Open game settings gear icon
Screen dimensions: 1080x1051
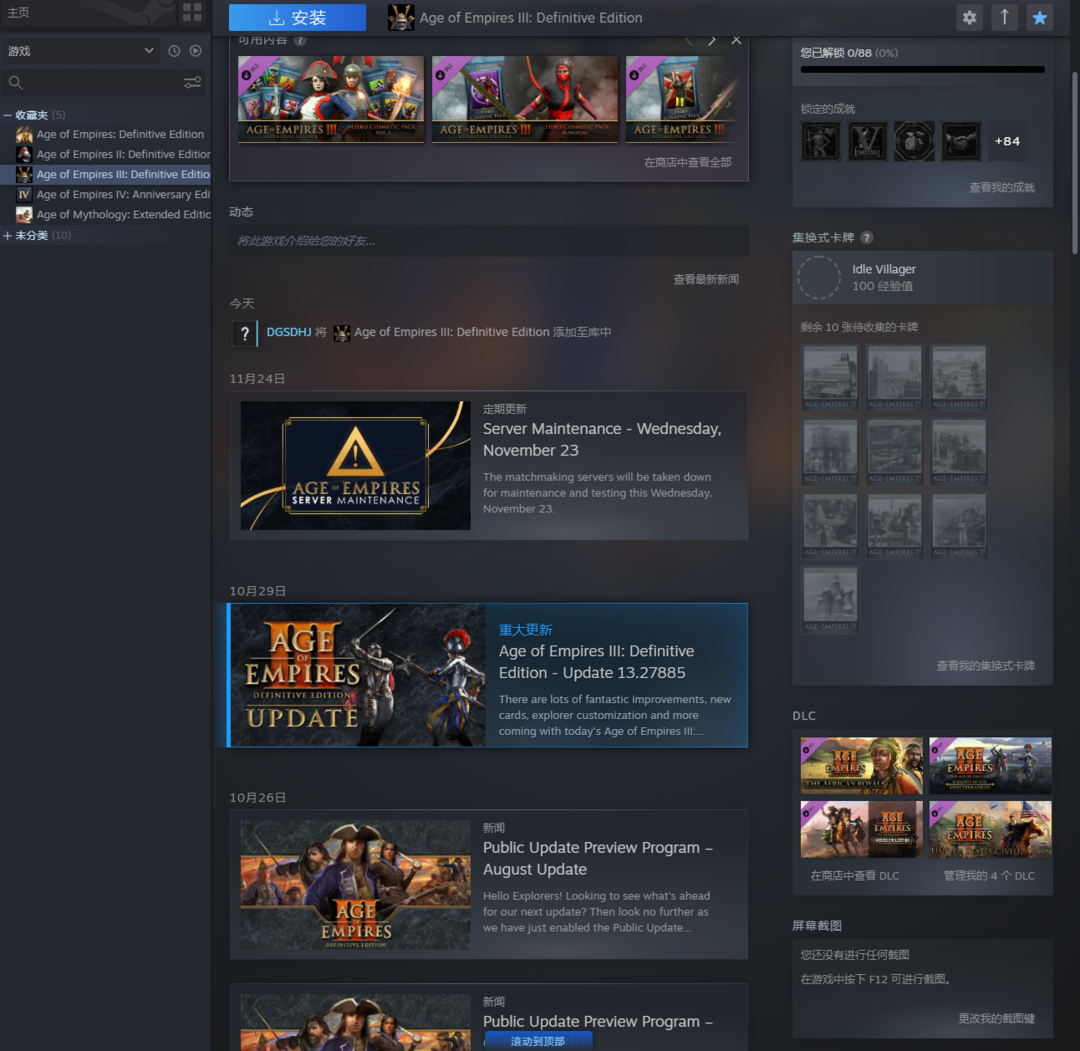click(968, 18)
